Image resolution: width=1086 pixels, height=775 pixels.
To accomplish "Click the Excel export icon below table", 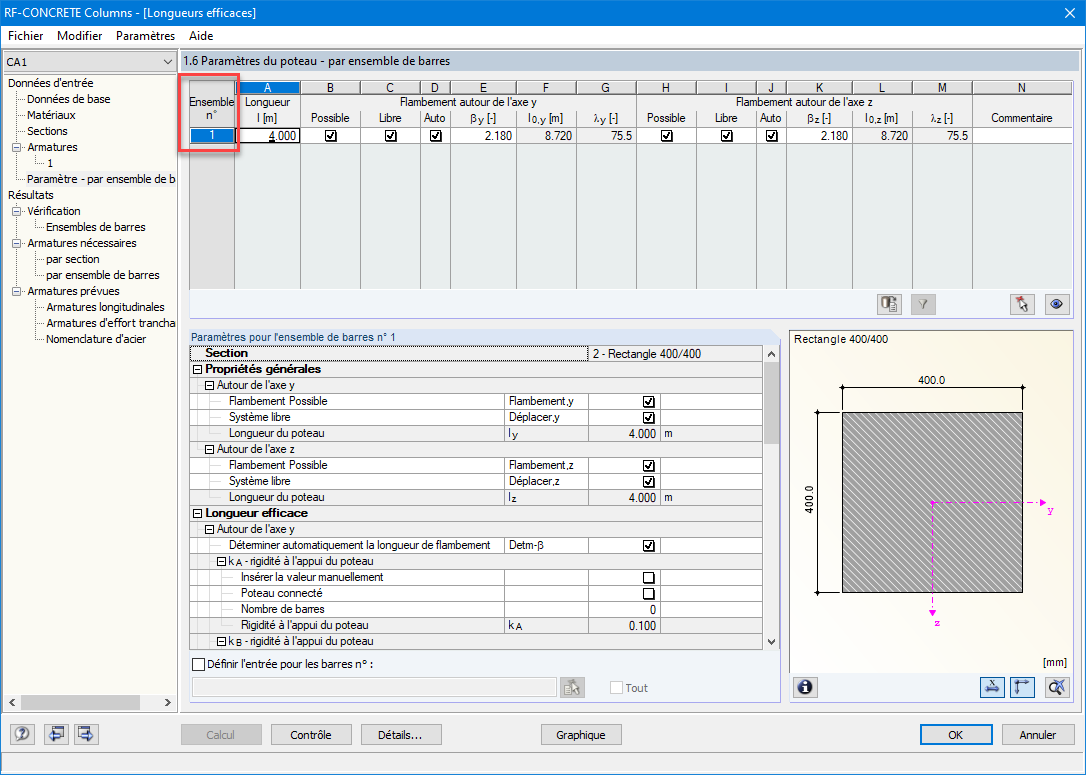I will 889,304.
